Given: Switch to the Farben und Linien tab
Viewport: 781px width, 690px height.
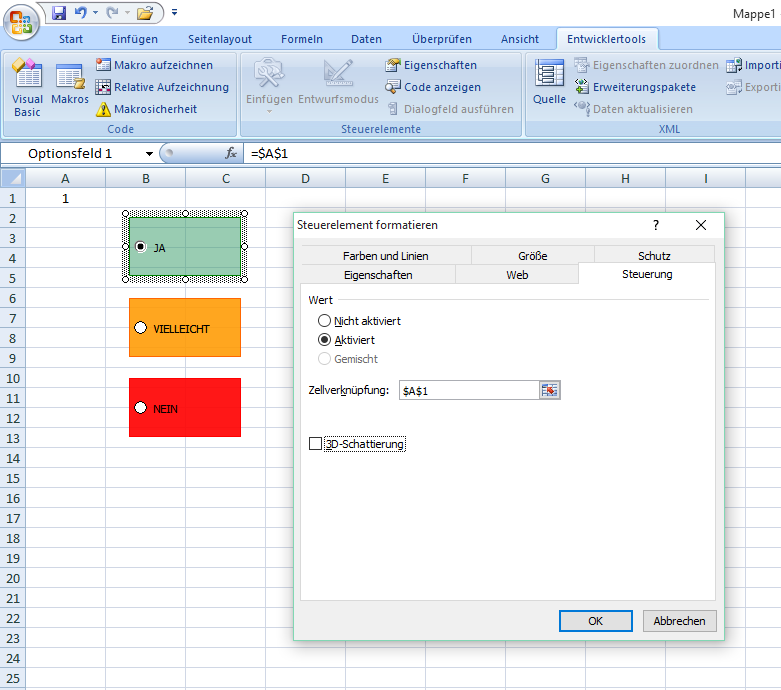Looking at the screenshot, I should click(385, 255).
